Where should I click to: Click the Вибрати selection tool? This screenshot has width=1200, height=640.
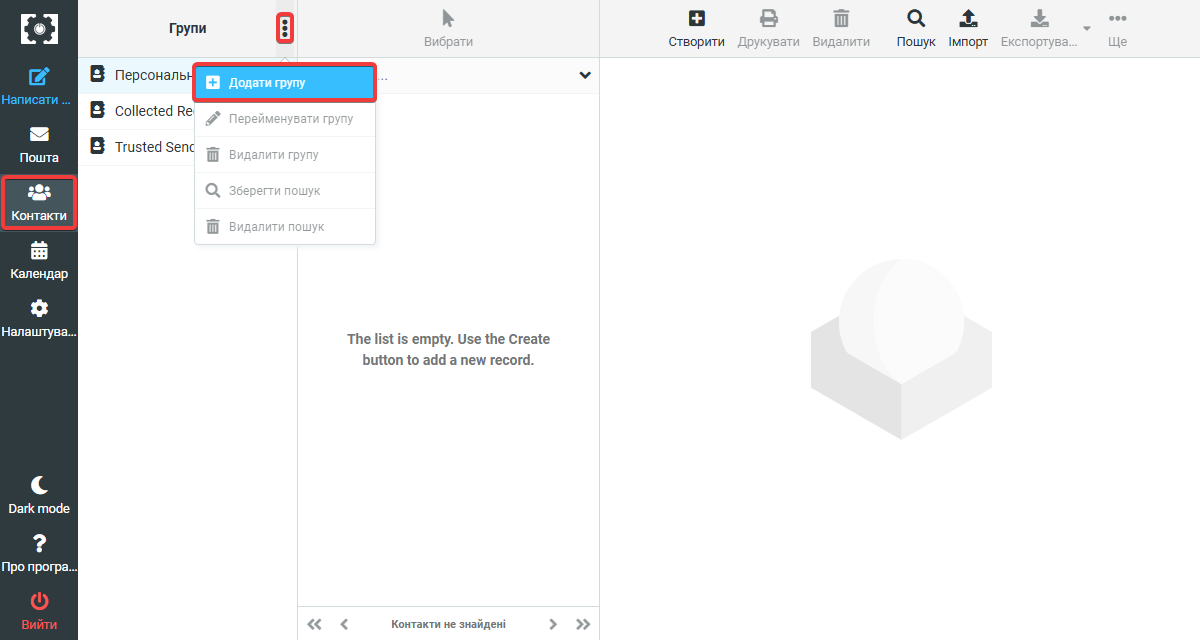click(448, 28)
